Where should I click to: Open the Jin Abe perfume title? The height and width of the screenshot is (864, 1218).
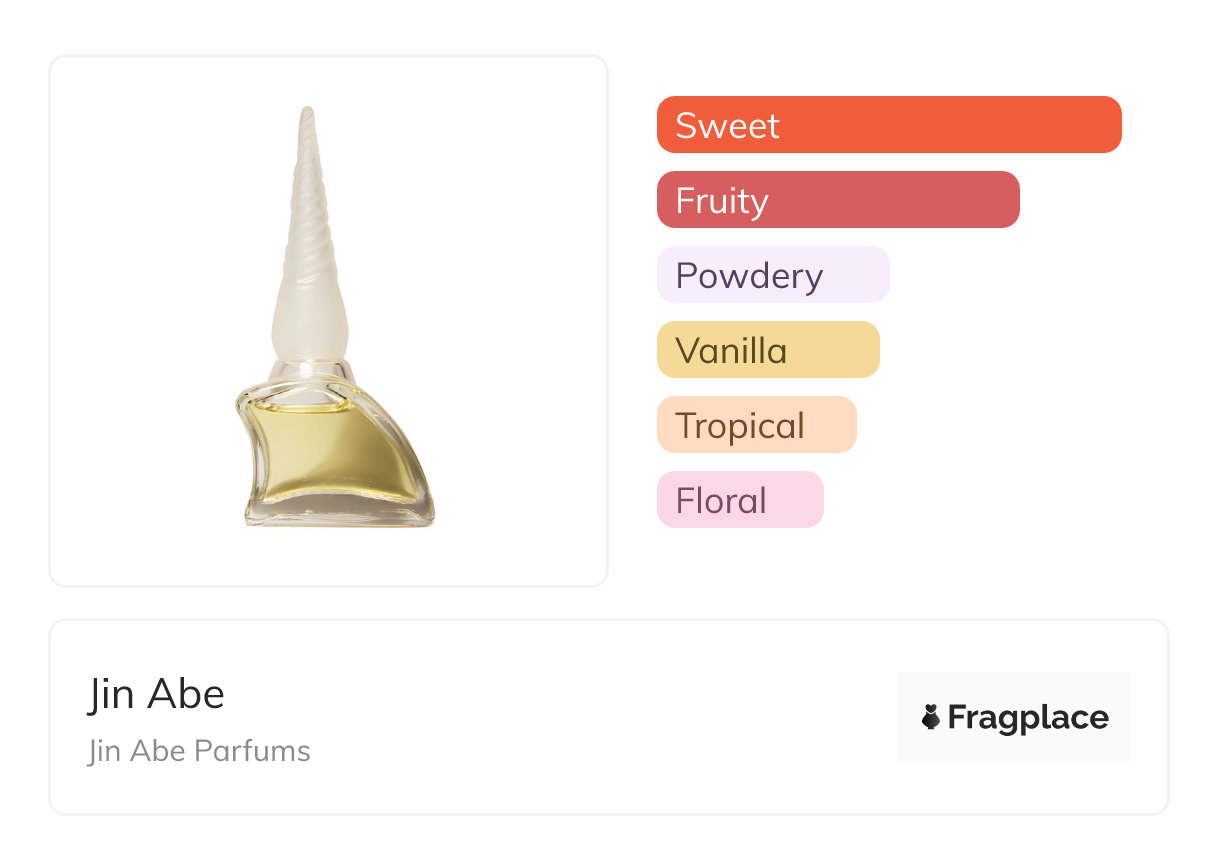[x=156, y=694]
